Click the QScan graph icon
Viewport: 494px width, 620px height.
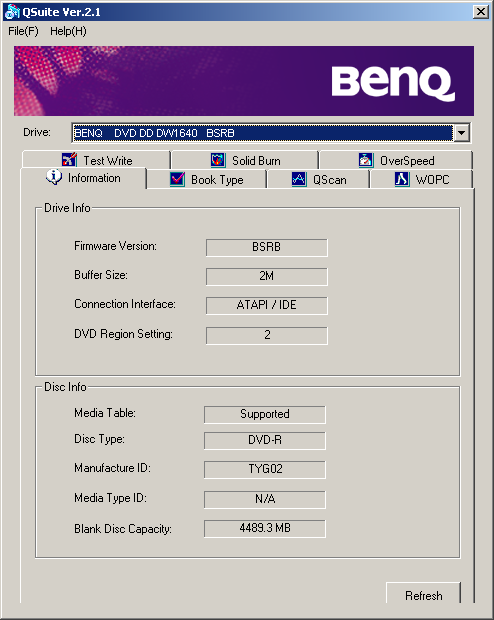click(x=299, y=180)
